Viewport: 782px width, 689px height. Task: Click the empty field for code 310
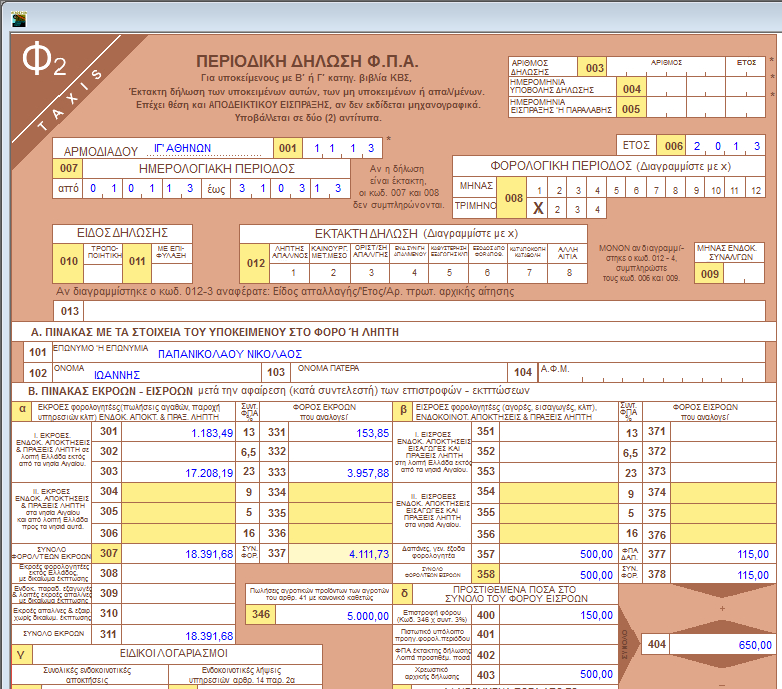coord(178,614)
